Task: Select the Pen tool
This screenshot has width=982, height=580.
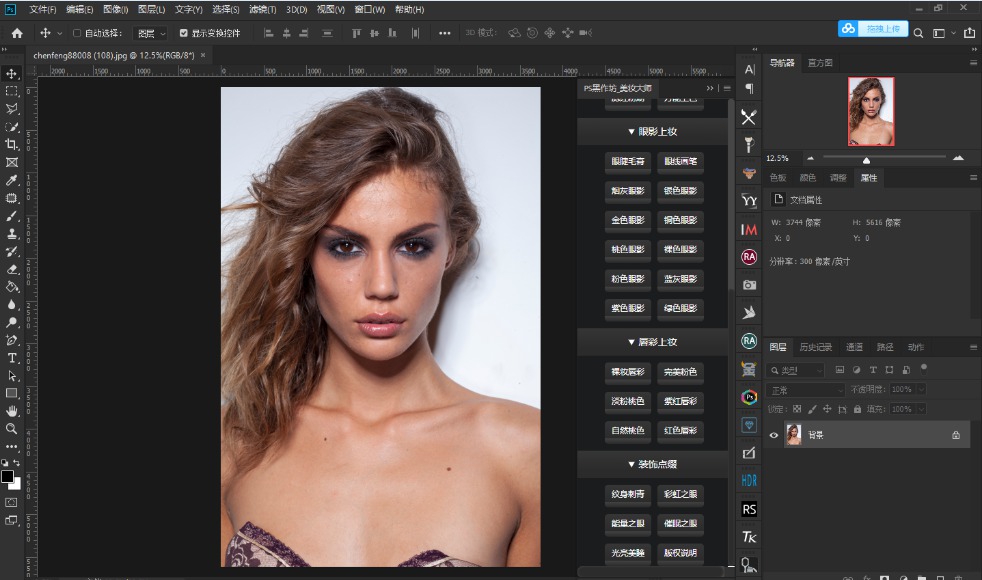Action: point(11,340)
